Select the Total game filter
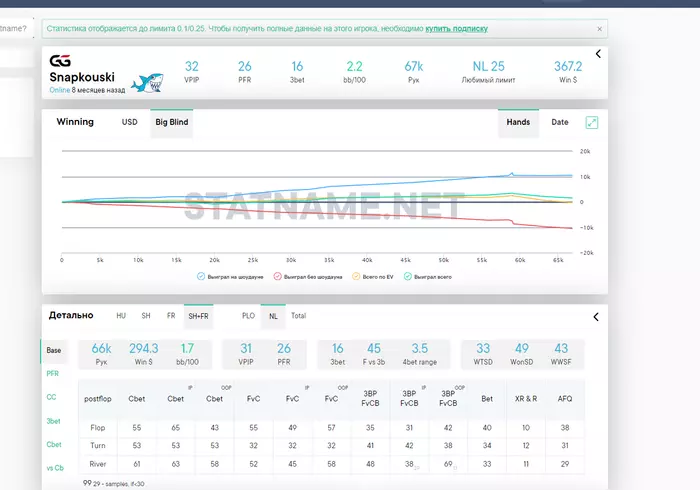Viewport: 700px width, 490px height. (299, 316)
